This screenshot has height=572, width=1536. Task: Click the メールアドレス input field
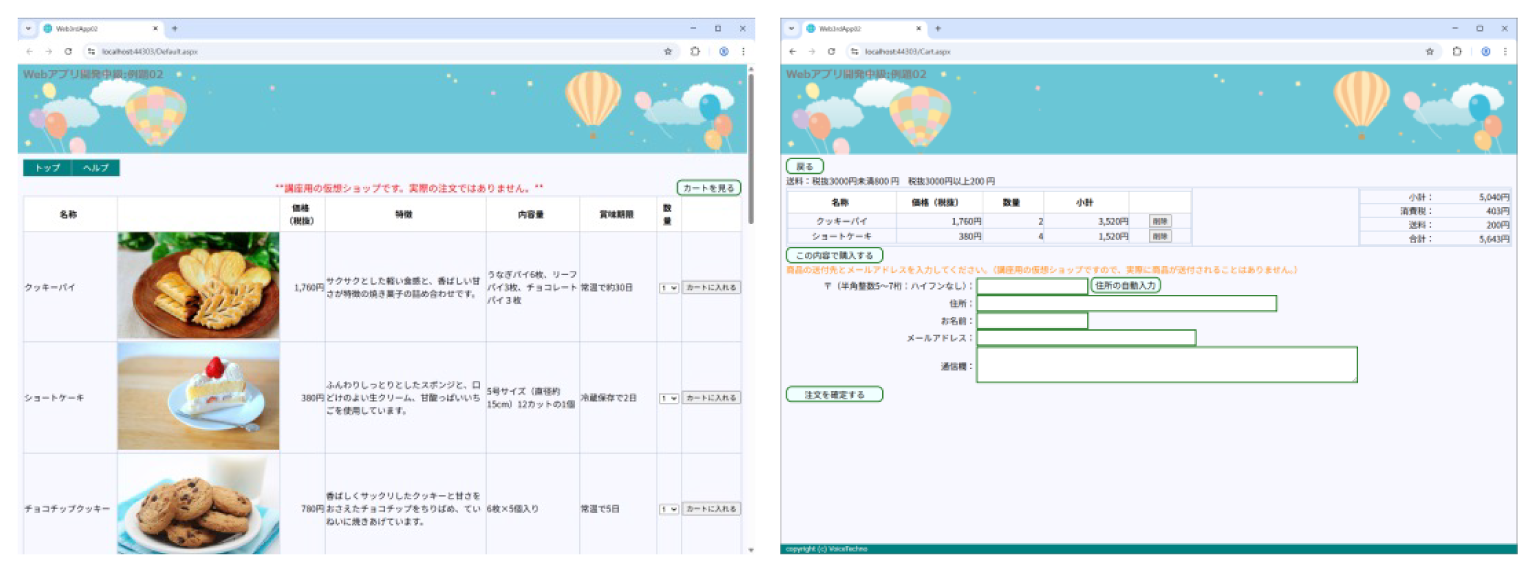1086,338
